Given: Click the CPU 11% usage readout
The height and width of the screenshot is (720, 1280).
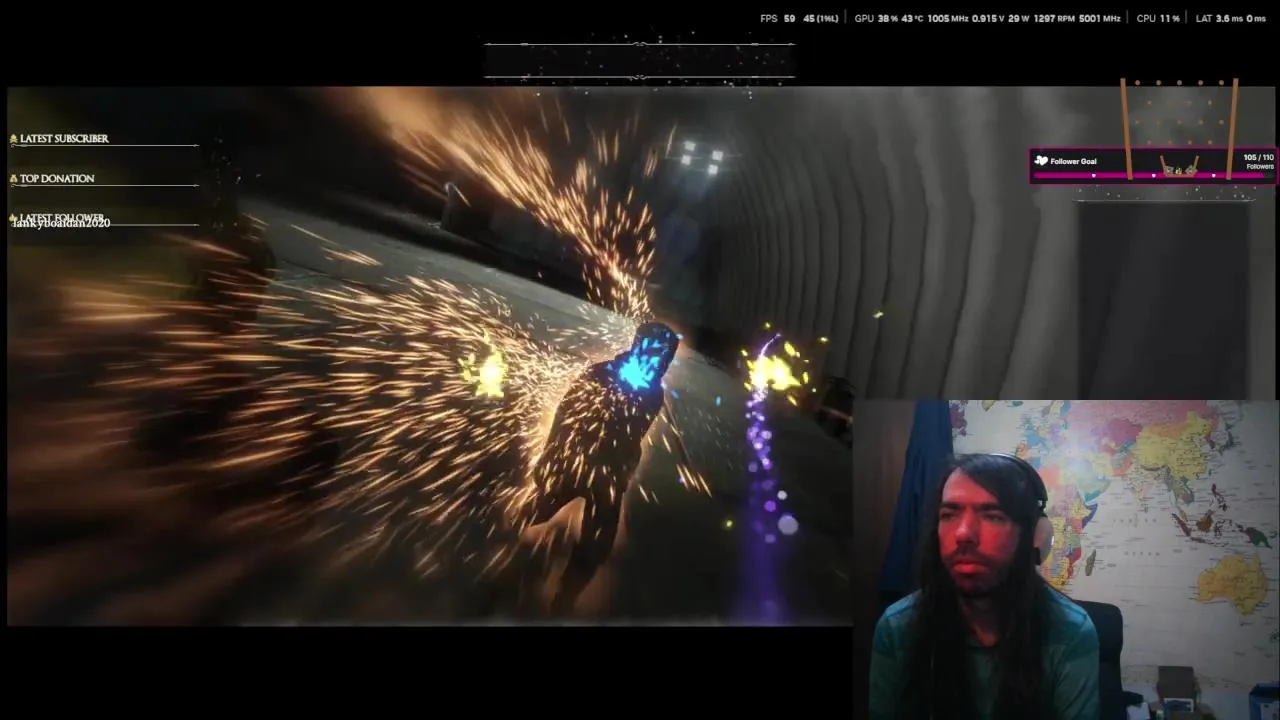Looking at the screenshot, I should (1158, 19).
